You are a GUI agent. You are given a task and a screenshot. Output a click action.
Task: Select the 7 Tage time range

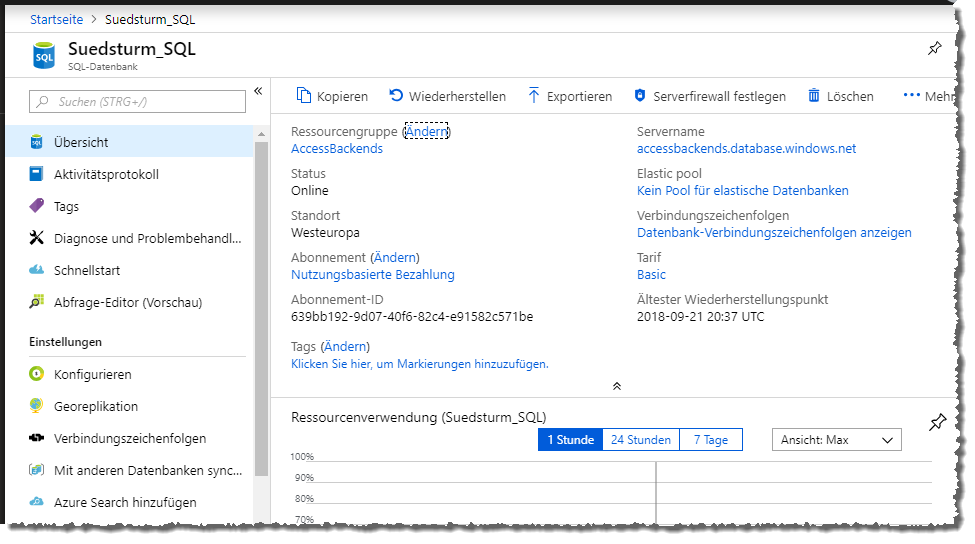(x=711, y=440)
